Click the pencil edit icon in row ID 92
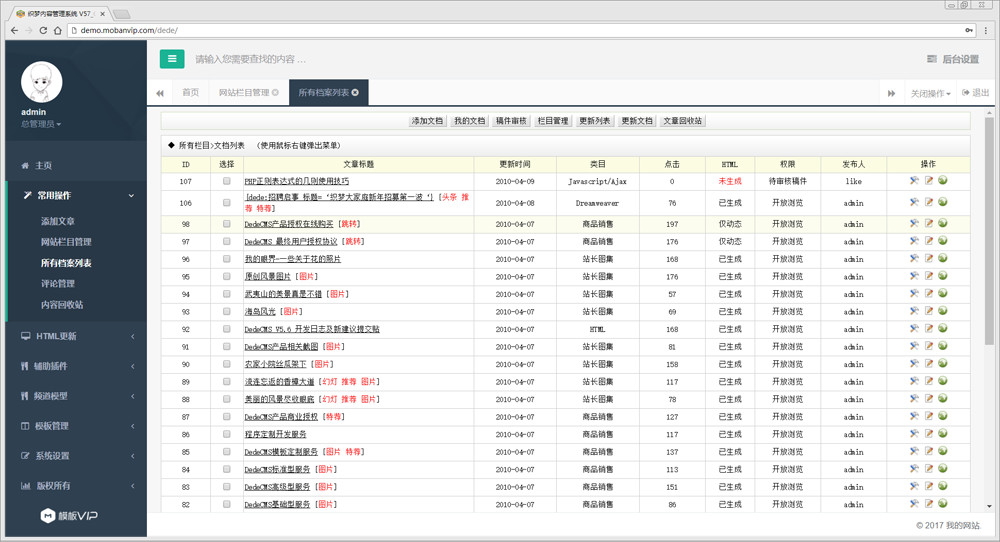This screenshot has height=542, width=1000. 929,329
